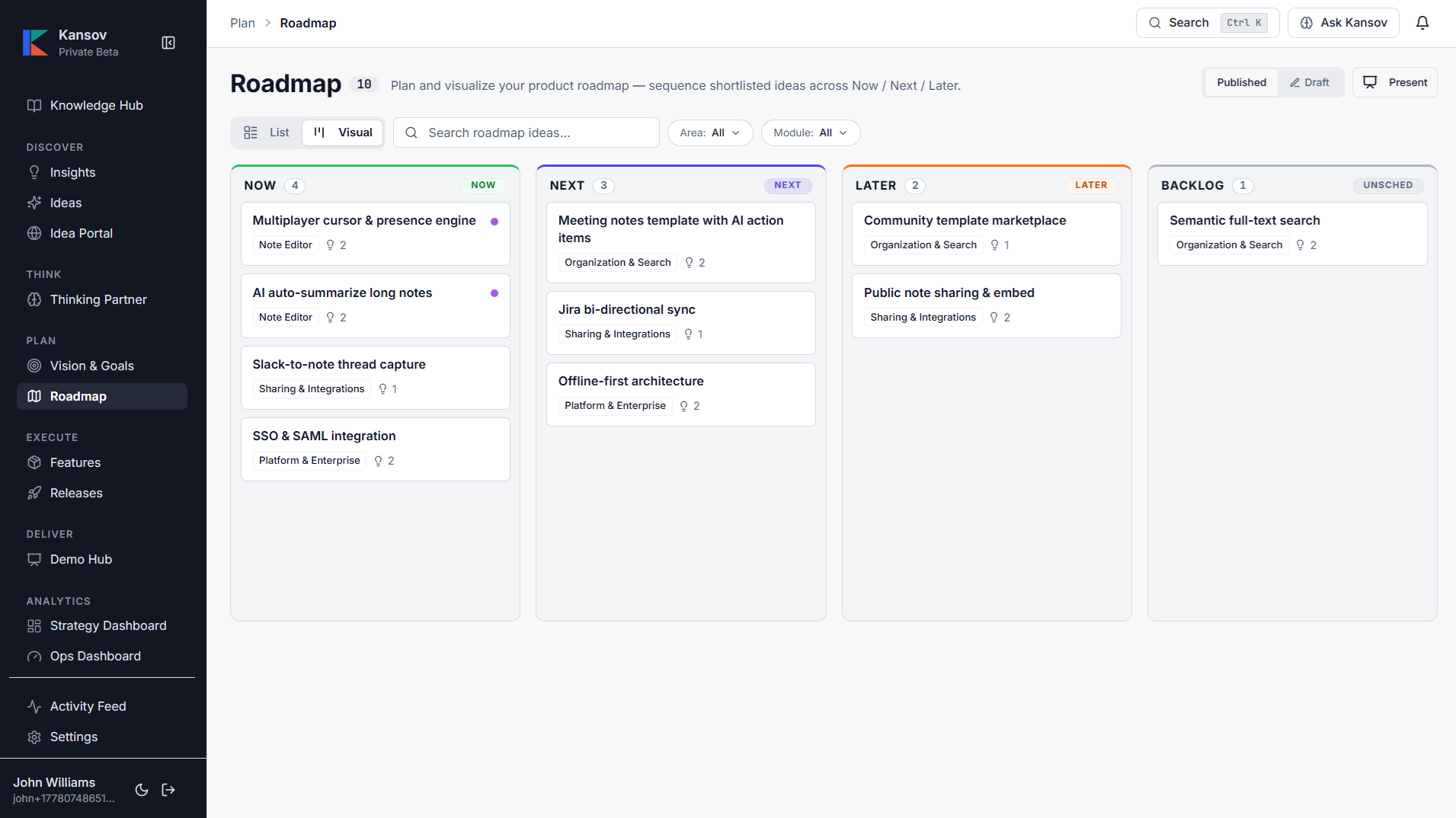
Task: Switch to Visual view
Action: point(343,133)
